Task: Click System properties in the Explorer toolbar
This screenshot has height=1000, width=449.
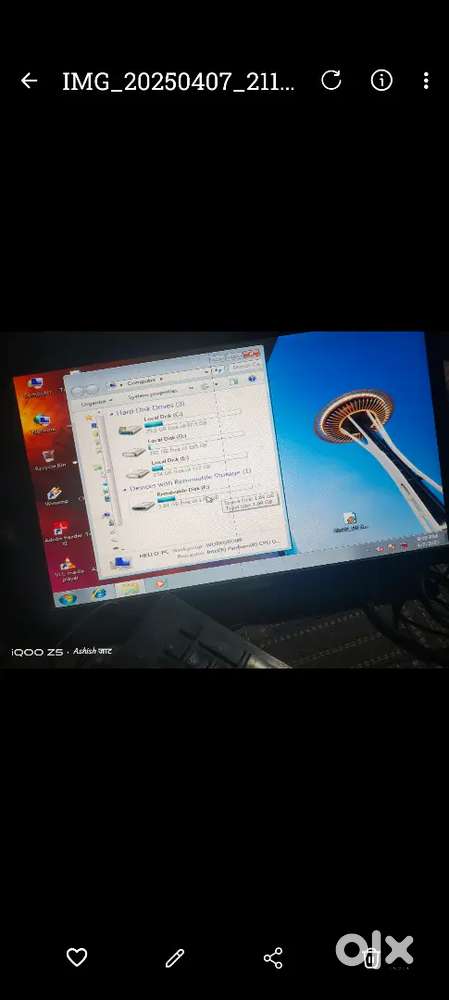Action: coord(154,395)
